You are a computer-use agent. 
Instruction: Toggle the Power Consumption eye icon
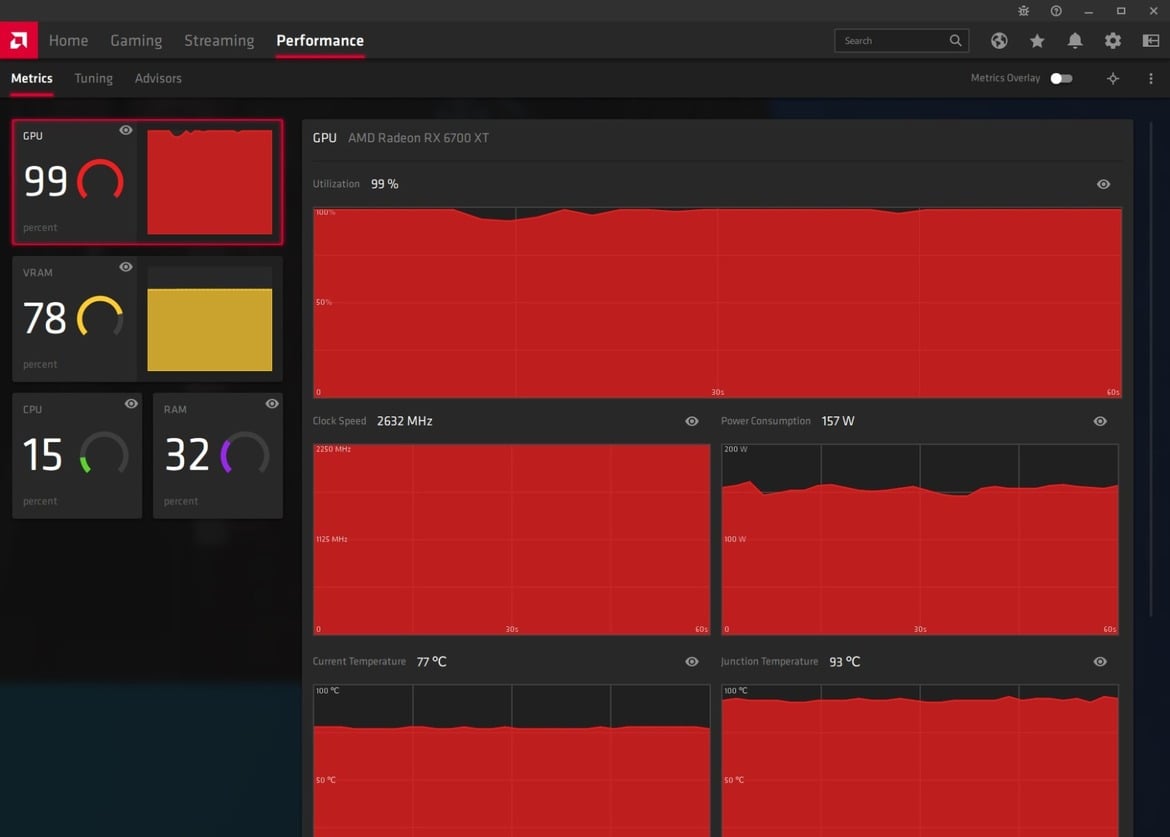(1100, 421)
